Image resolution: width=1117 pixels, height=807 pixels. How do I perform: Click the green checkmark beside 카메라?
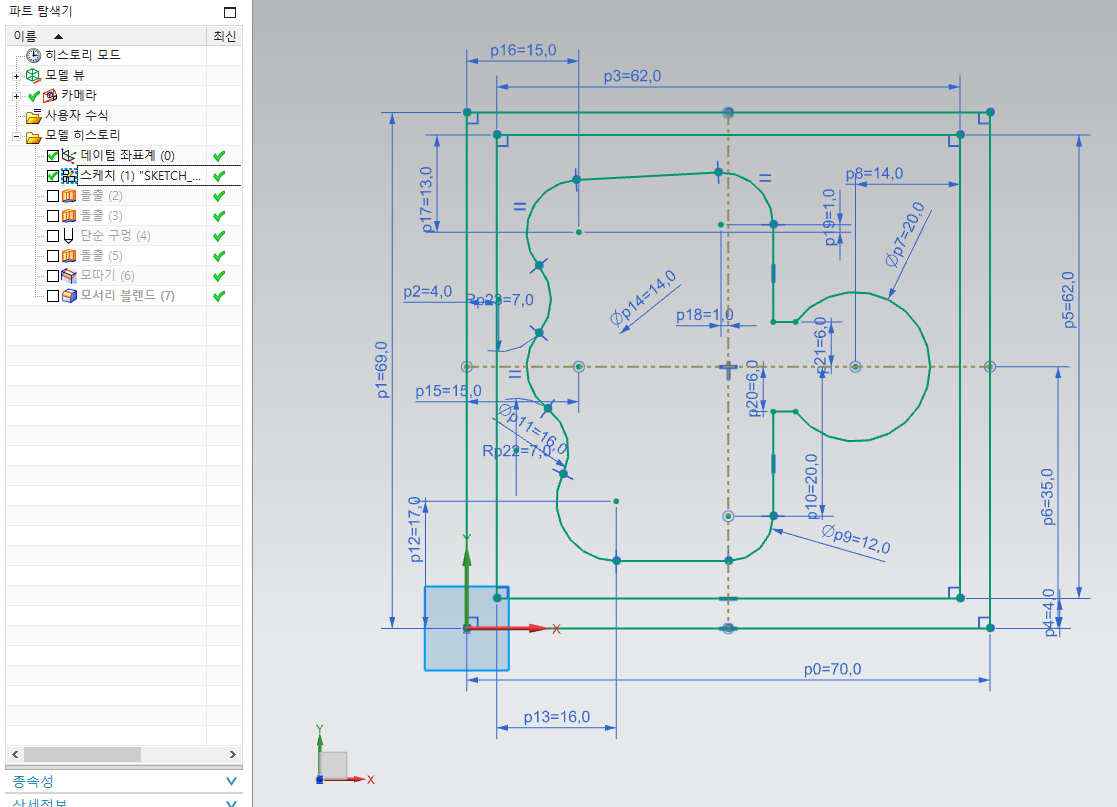pyautogui.click(x=33, y=95)
